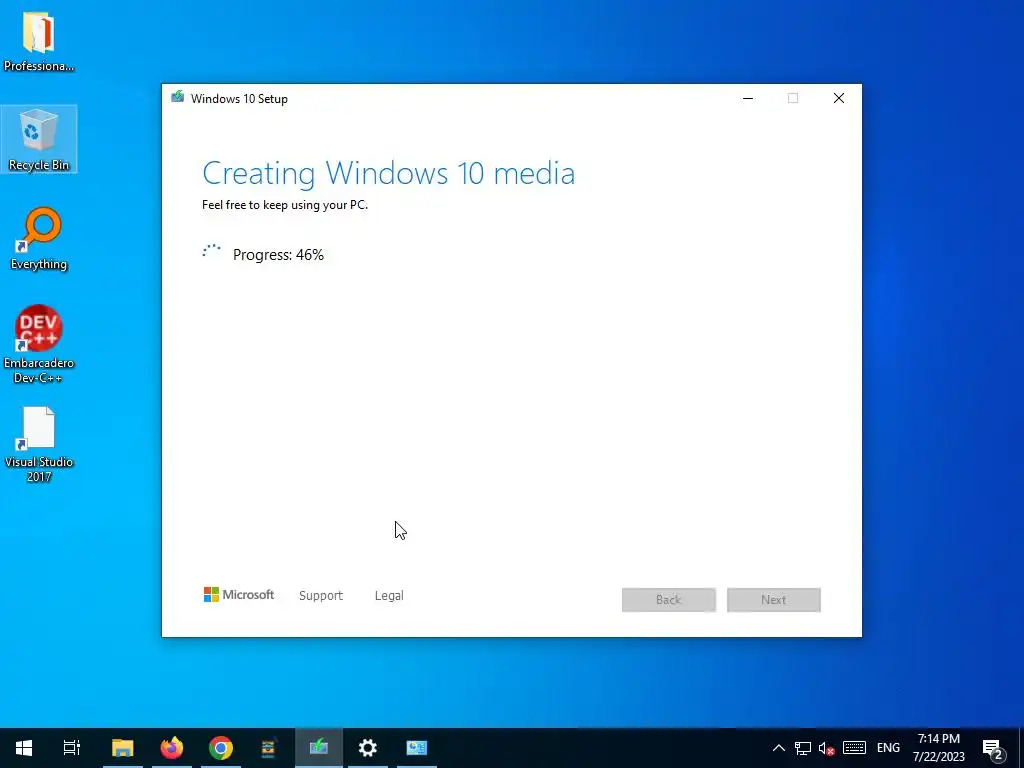Viewport: 1024px width, 768px height.
Task: Open the clock showing 7:14 PM
Action: pyautogui.click(x=938, y=748)
